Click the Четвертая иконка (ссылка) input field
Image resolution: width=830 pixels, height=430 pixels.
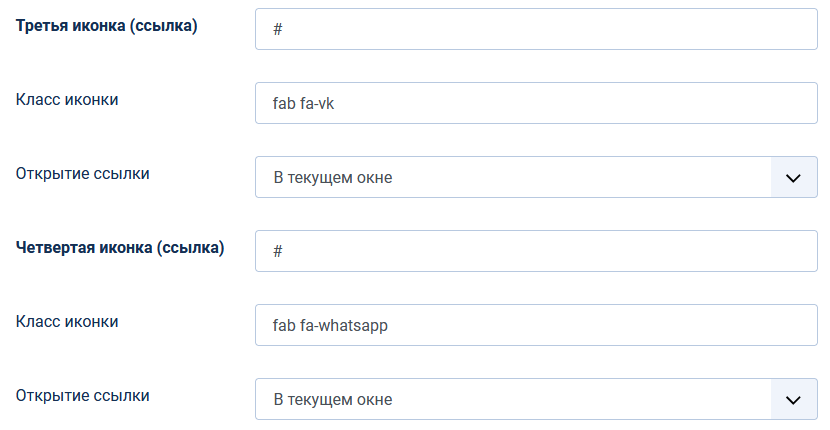pyautogui.click(x=536, y=251)
